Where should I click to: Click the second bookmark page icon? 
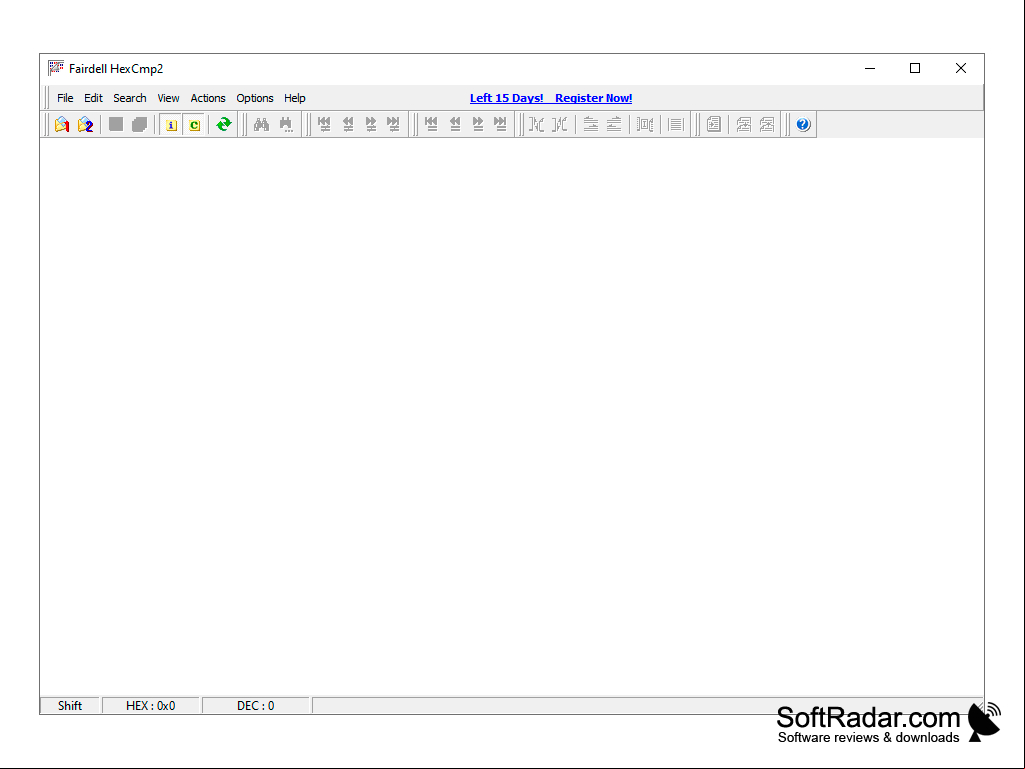point(767,124)
